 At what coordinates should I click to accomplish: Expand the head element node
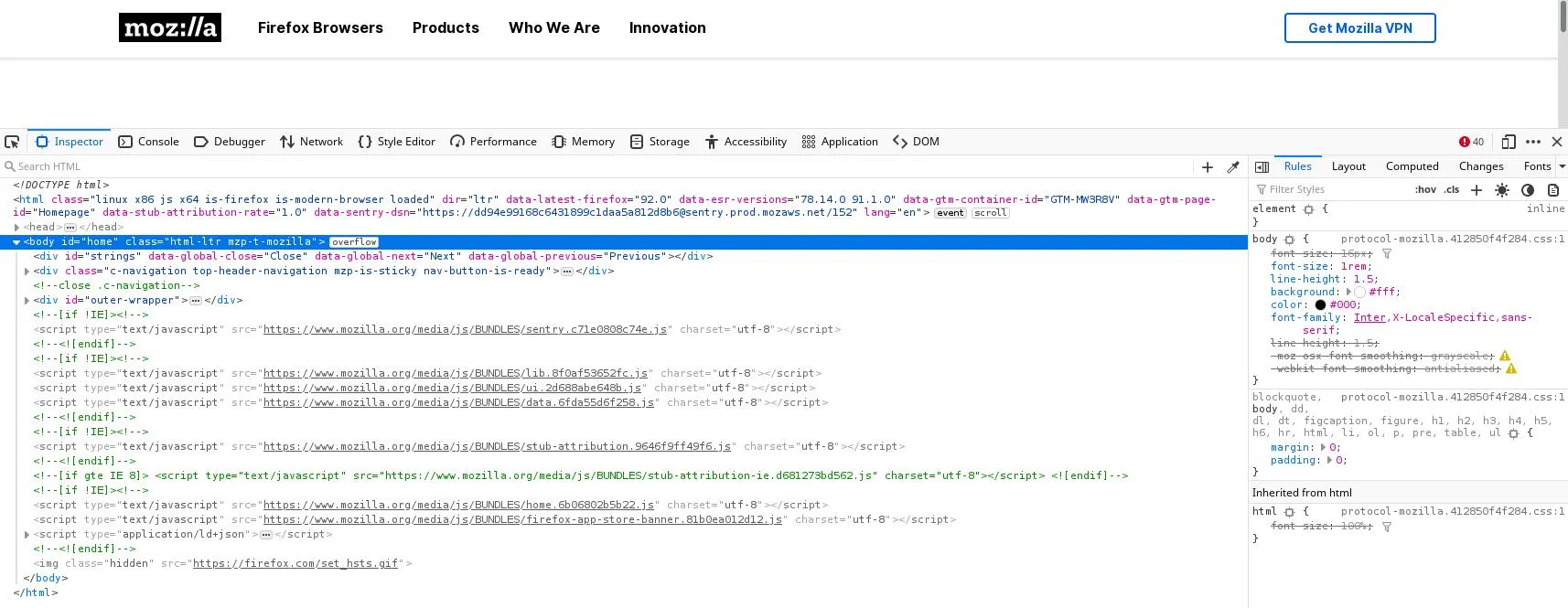16,228
